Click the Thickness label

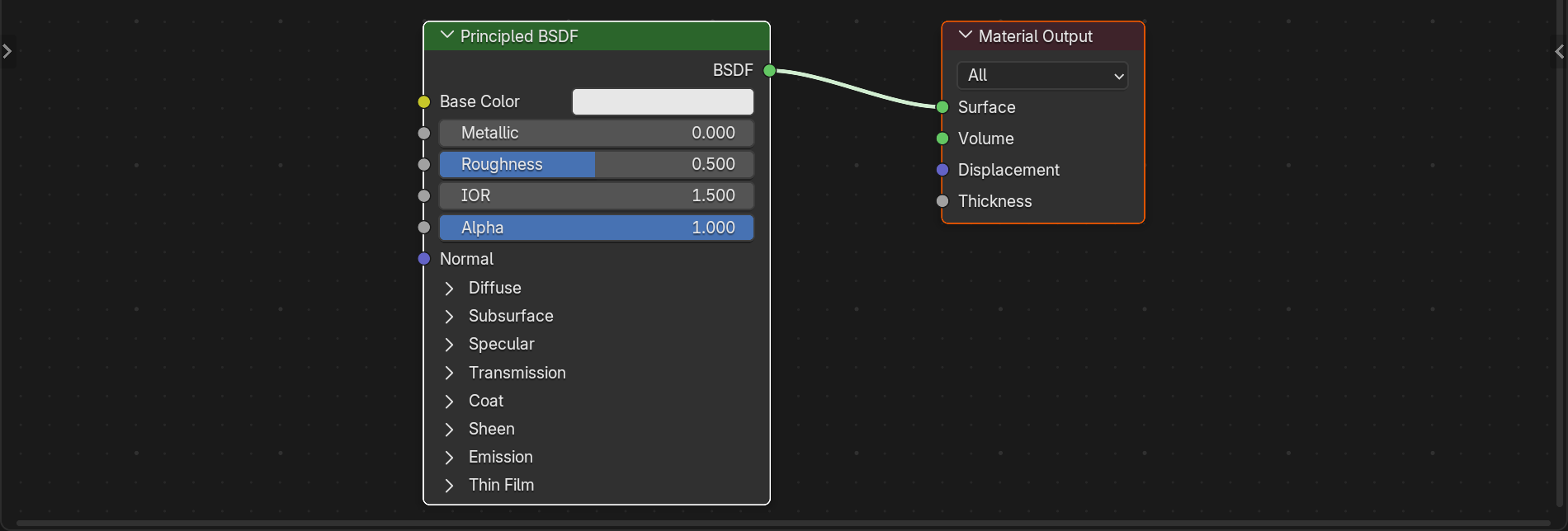[994, 201]
